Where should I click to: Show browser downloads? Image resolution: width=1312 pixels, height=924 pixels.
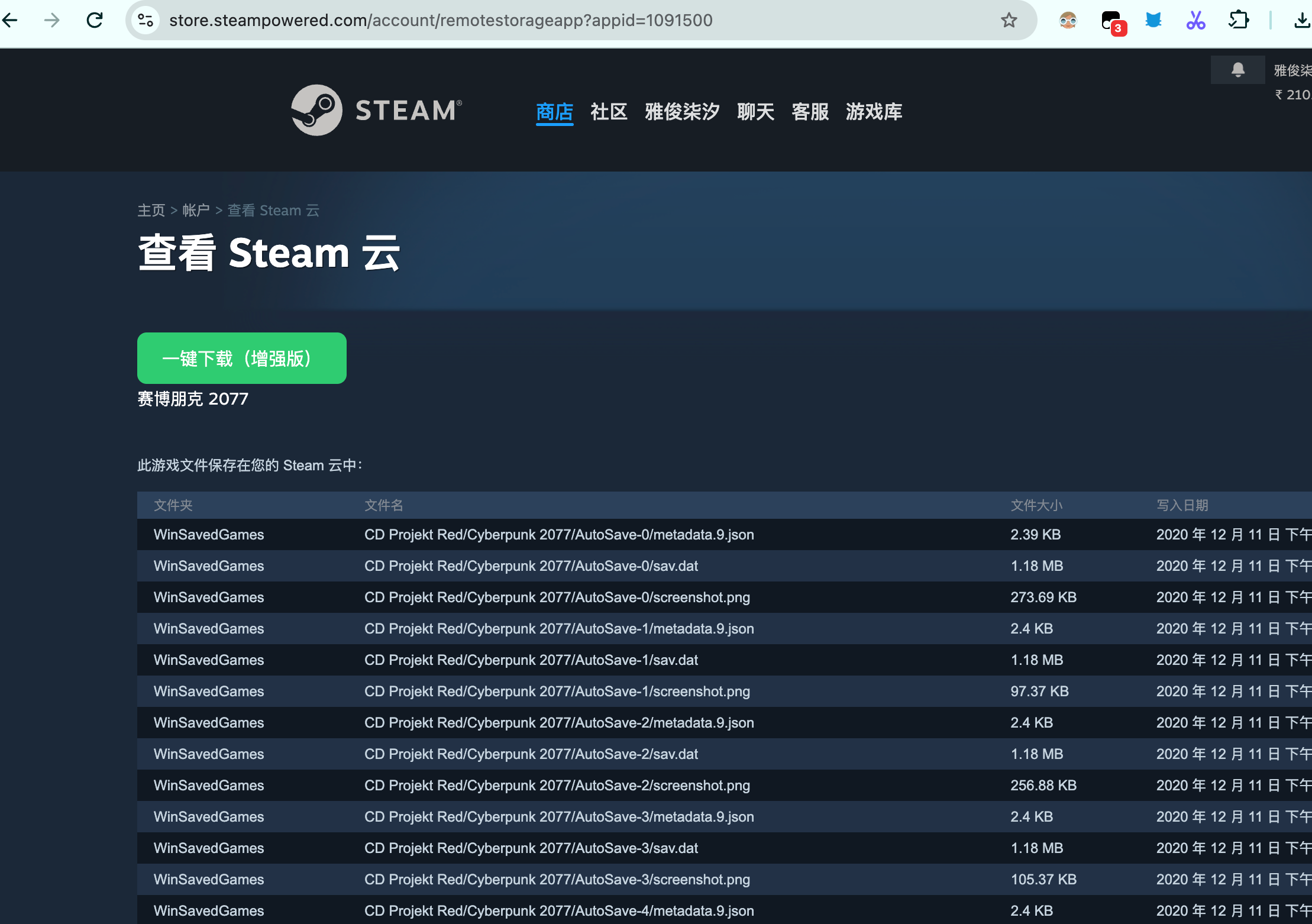tap(1302, 20)
